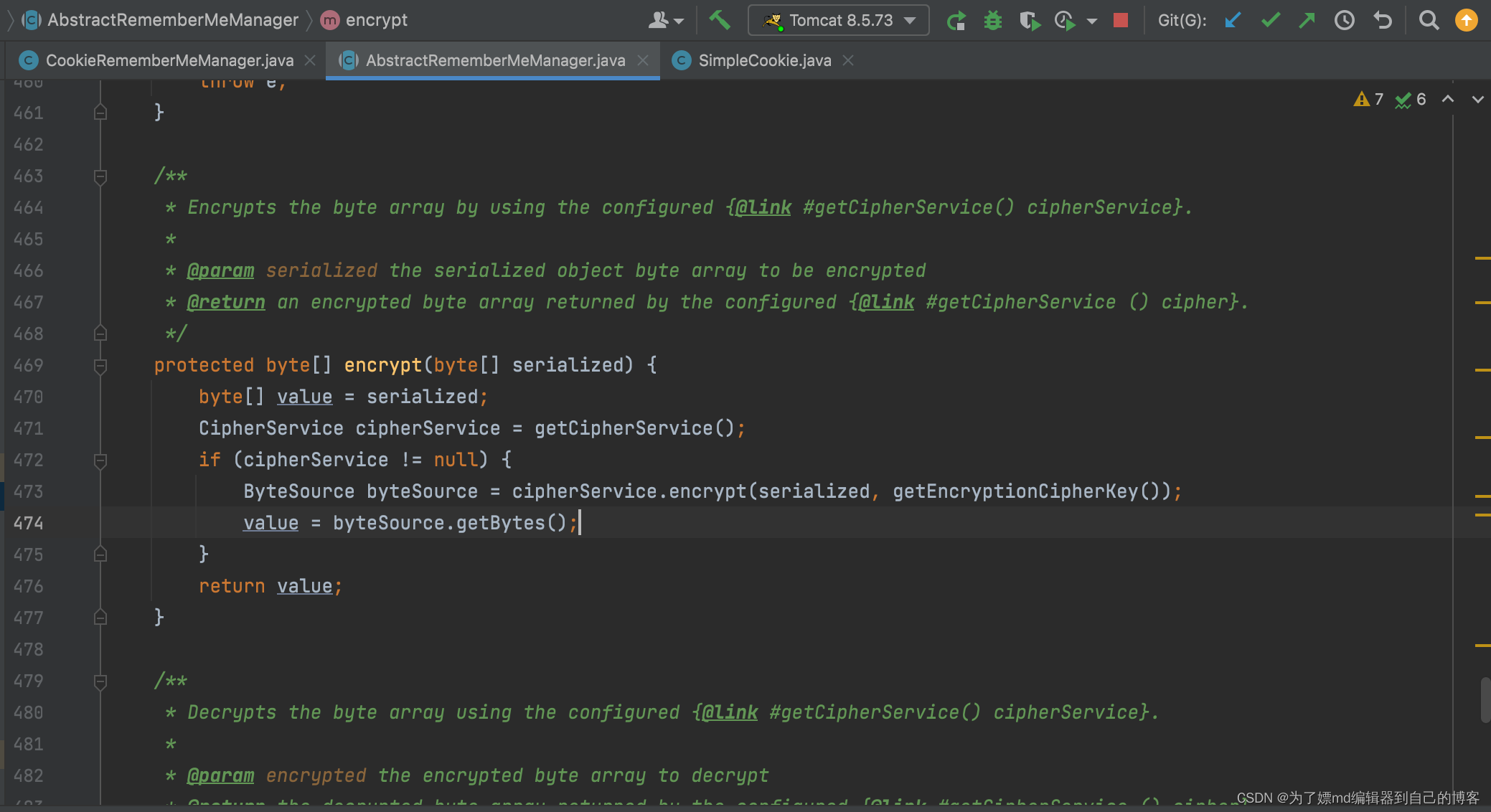Click fold end marker at line 477

[x=100, y=618]
